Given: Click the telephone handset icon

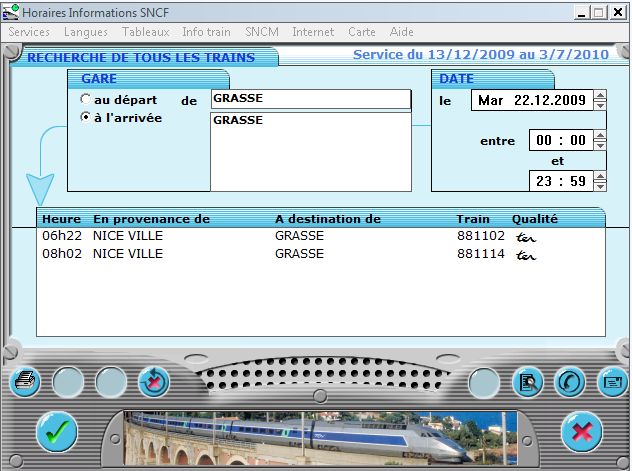Looking at the screenshot, I should point(569,381).
